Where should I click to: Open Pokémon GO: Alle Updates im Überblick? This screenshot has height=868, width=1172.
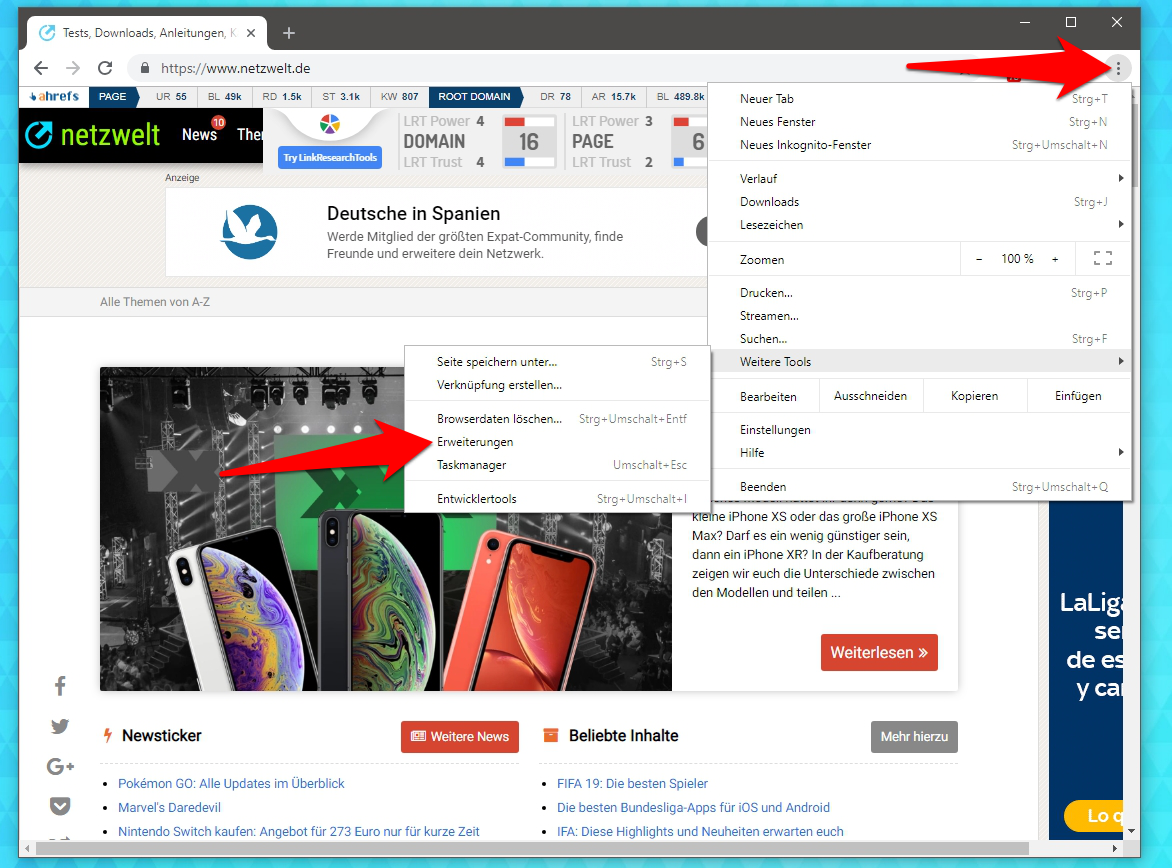coord(231,784)
